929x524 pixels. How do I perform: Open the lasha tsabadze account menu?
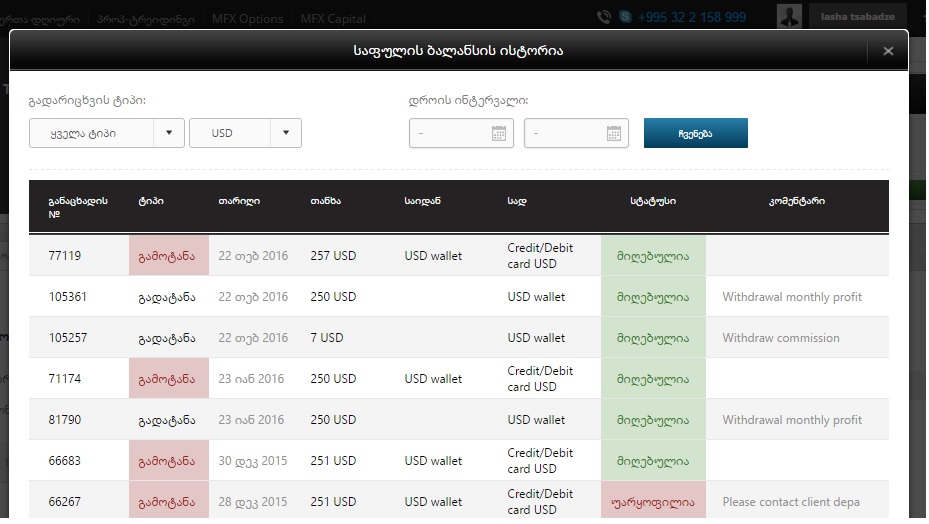pos(857,17)
